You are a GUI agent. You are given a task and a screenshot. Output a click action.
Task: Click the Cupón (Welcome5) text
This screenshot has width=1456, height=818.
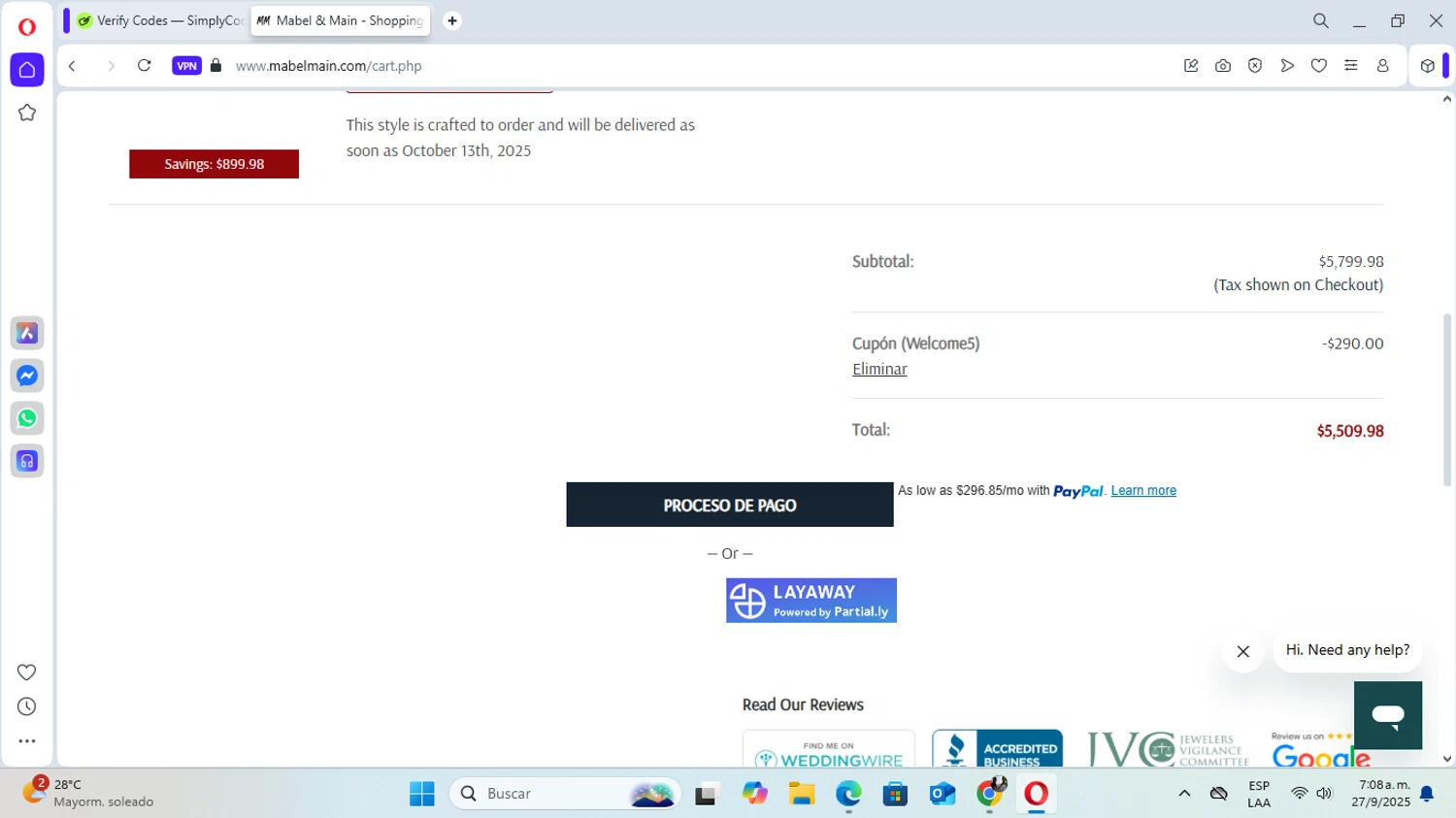(x=916, y=344)
